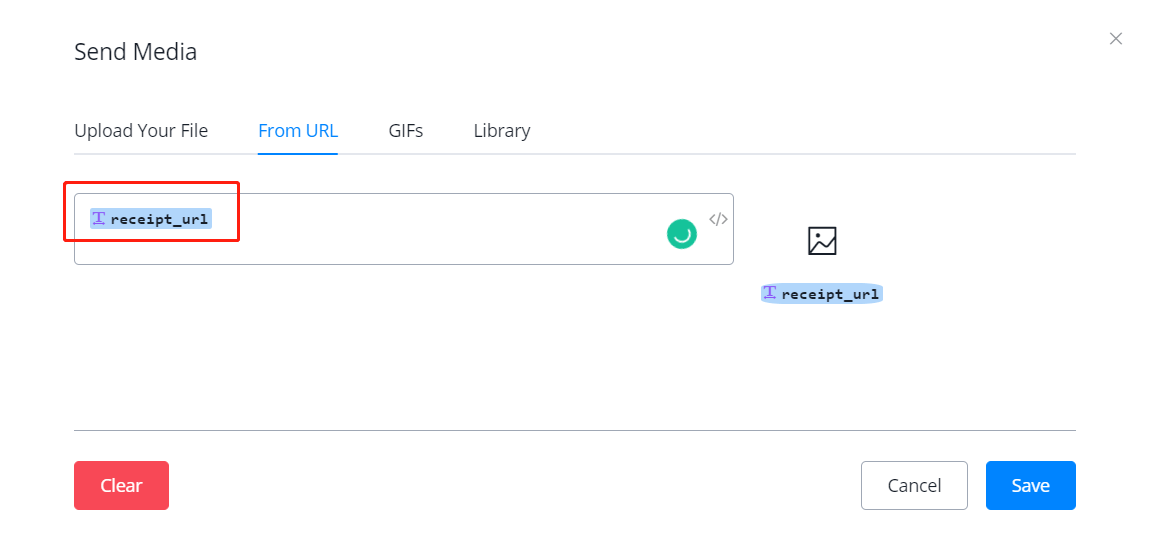Click text-type icon beneath image preview

pos(770,293)
